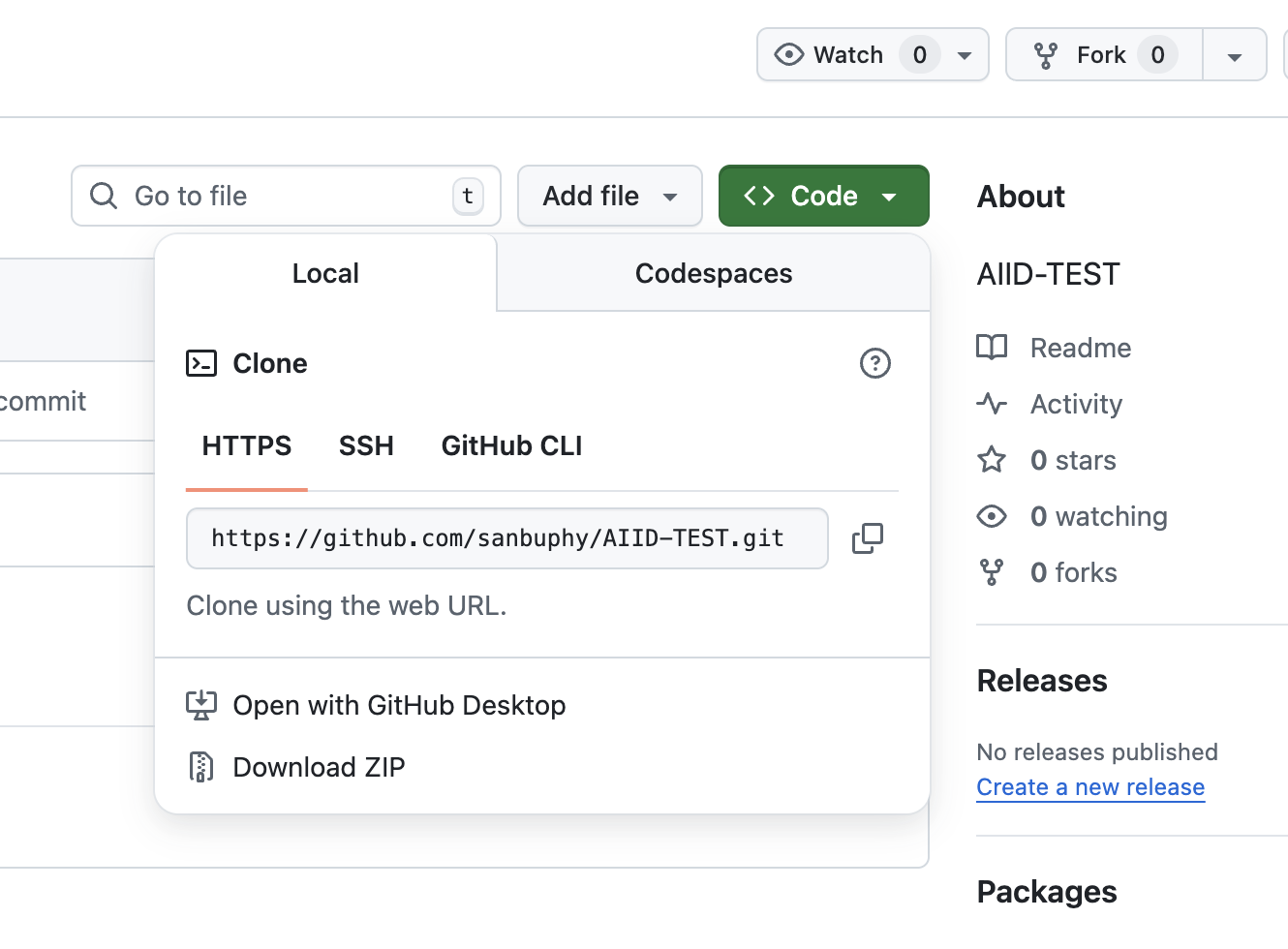Viewport: 1288px width, 949px height.
Task: Expand the Watch notification options arrow
Action: (x=965, y=56)
